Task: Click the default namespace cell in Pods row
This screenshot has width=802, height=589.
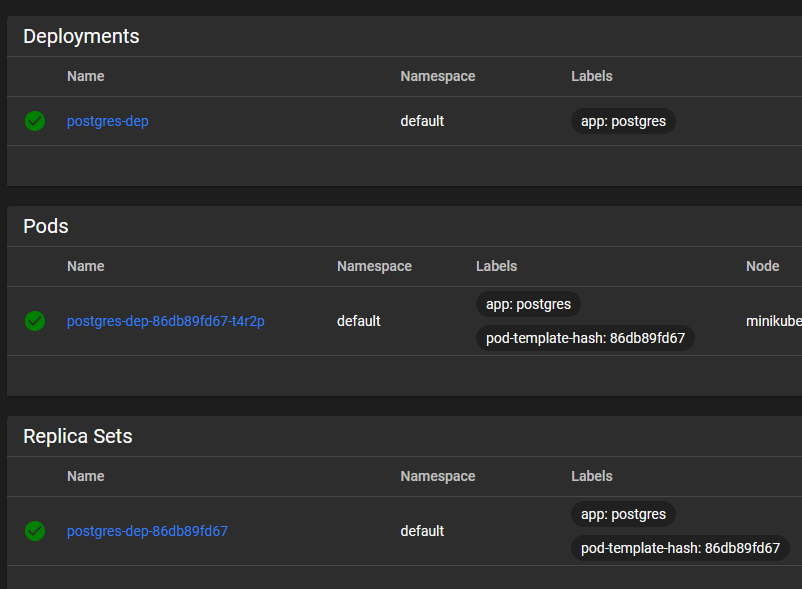Action: (359, 321)
